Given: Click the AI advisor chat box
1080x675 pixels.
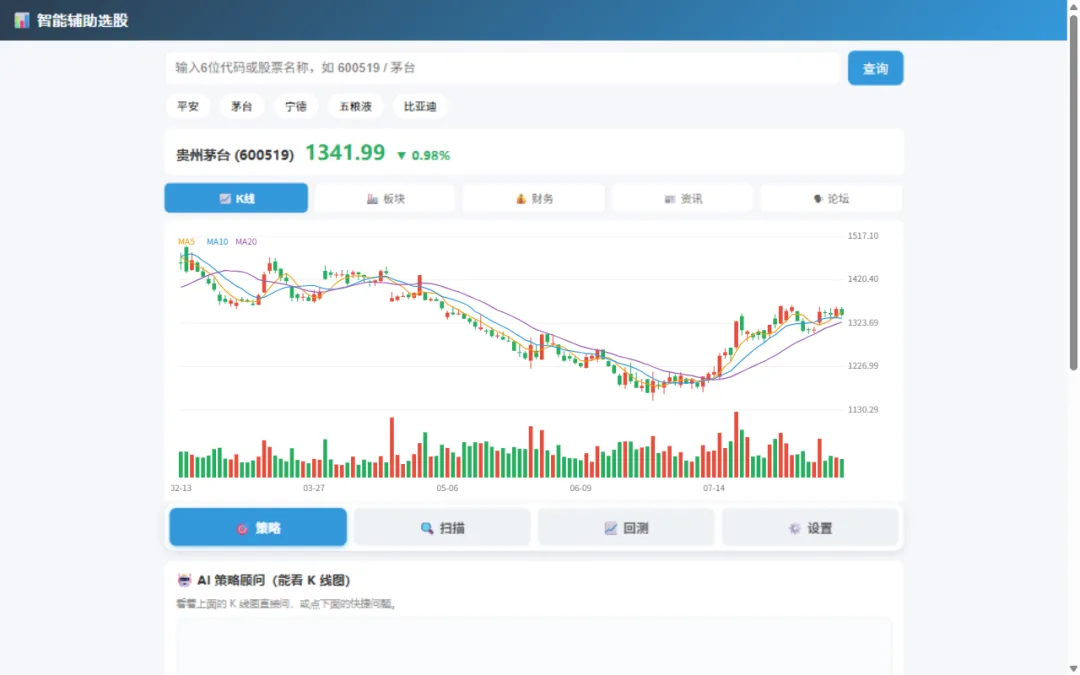Looking at the screenshot, I should coord(534,646).
